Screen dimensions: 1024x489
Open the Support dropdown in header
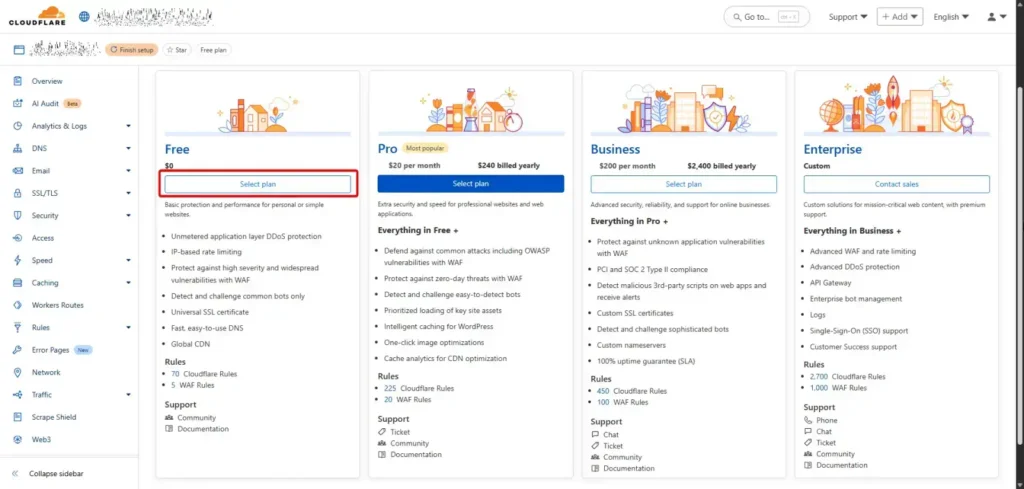click(848, 17)
